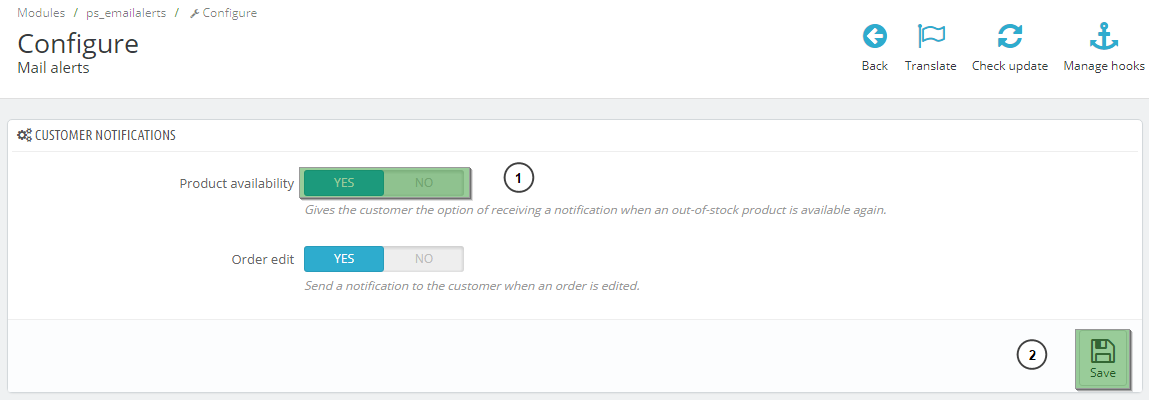
Task: Switch Order edit to YES
Action: [344, 259]
